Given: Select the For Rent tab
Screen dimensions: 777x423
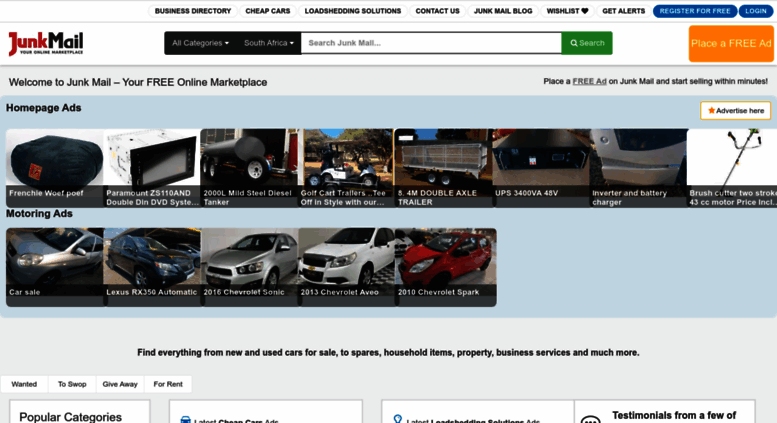Looking at the screenshot, I should click(168, 384).
